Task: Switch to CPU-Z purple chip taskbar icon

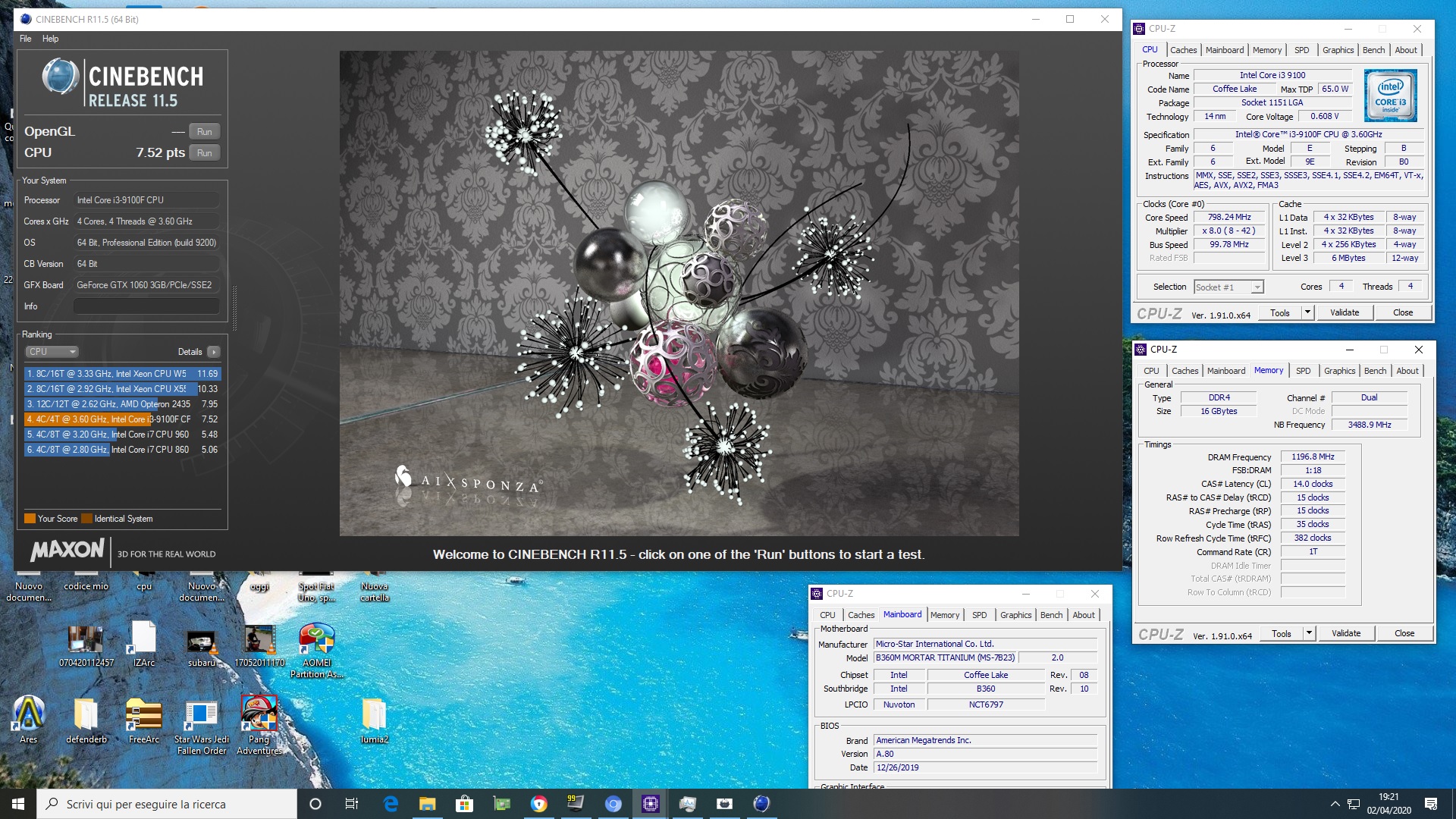Action: click(650, 804)
